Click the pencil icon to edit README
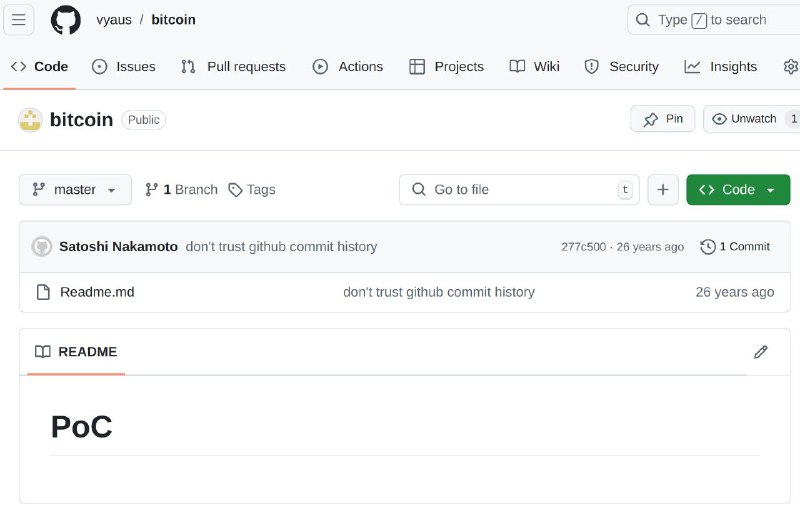 point(761,352)
